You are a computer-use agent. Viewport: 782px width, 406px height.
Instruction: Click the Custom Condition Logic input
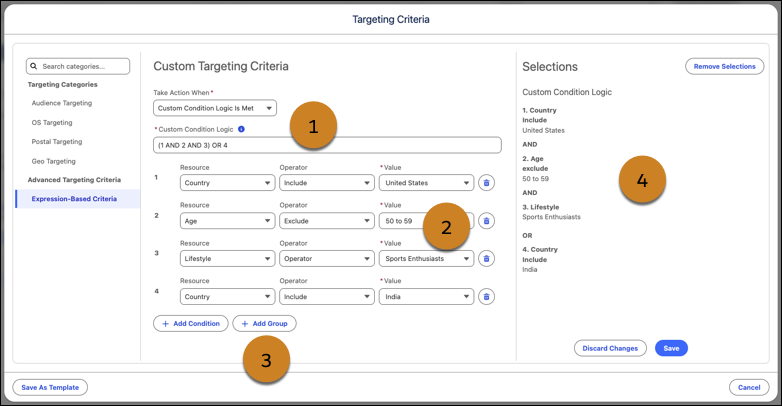pos(327,145)
